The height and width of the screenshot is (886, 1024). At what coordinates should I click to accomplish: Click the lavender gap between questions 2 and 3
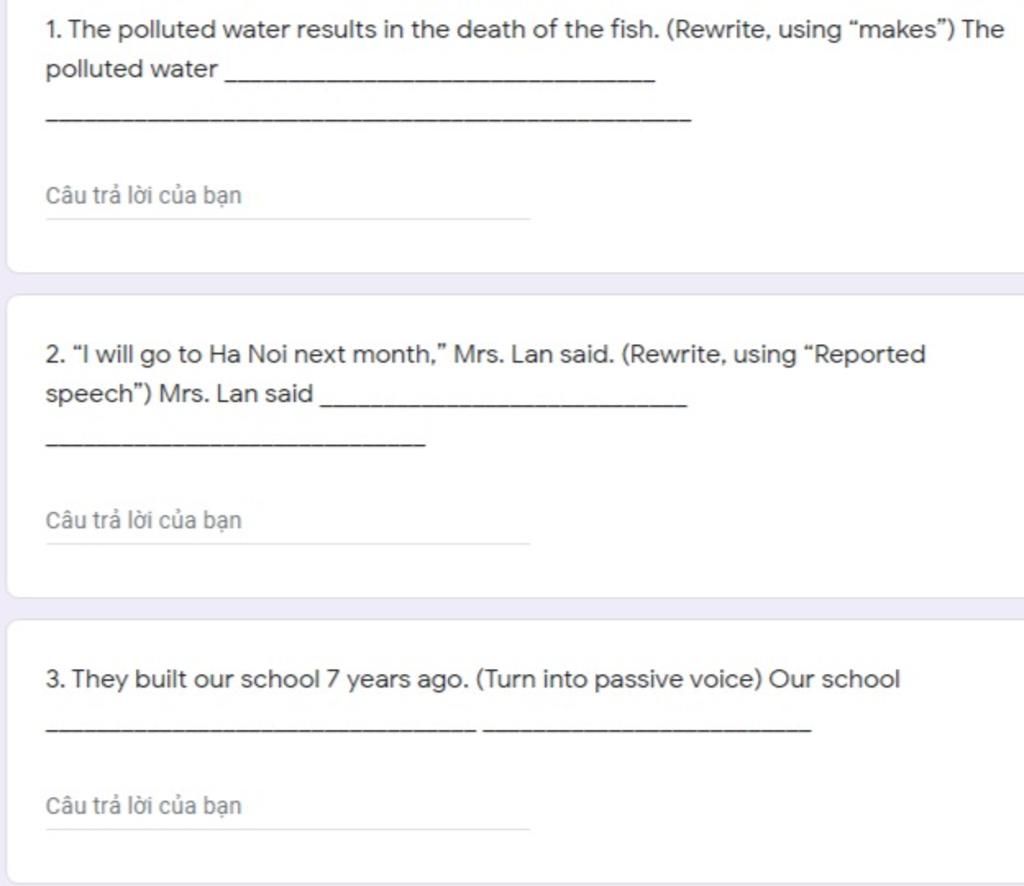click(512, 609)
